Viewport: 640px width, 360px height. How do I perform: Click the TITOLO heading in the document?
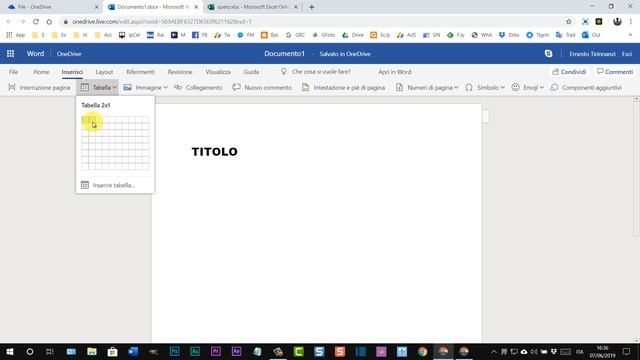pyautogui.click(x=215, y=152)
